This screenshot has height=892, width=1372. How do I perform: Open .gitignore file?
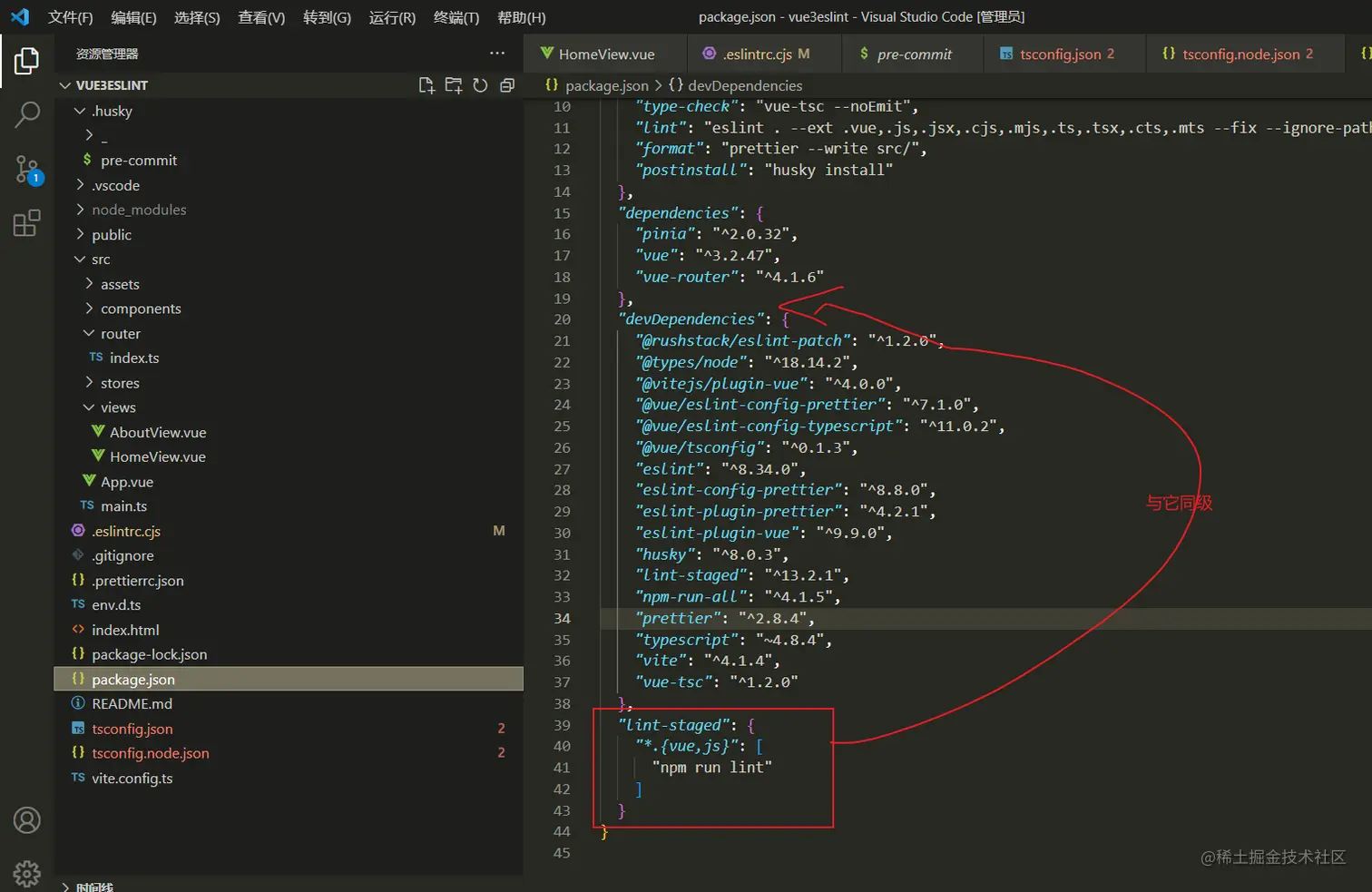click(x=289, y=555)
